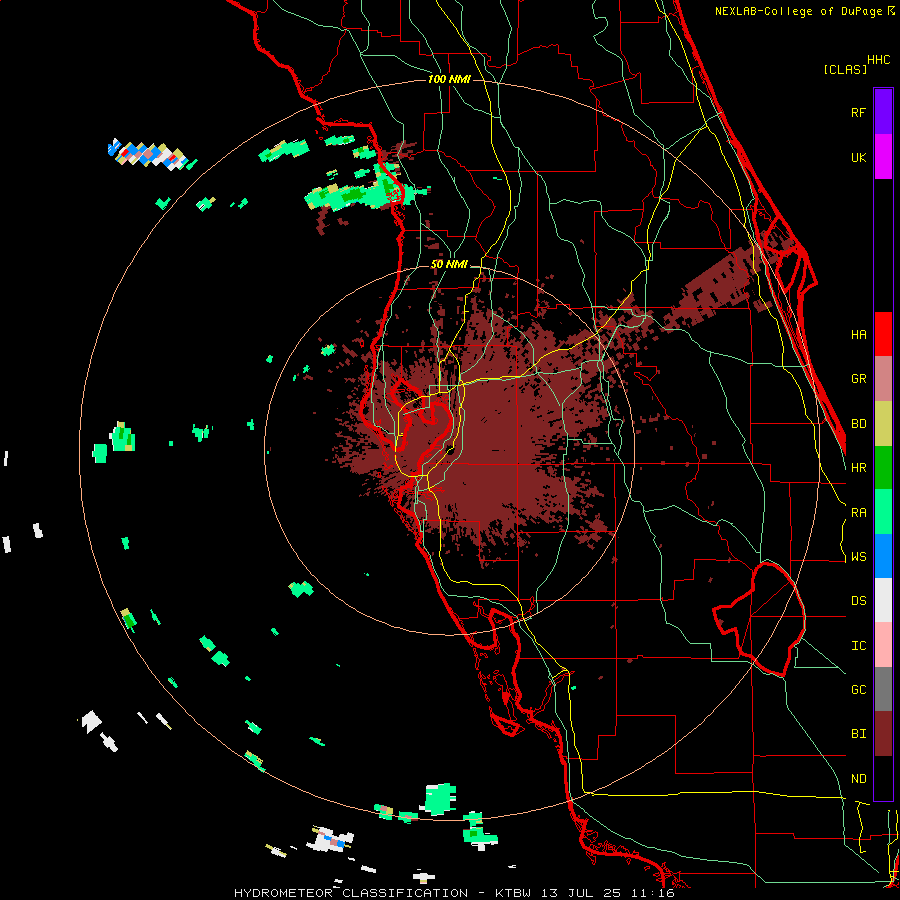Click the "RF" legend label
This screenshot has height=900, width=900.
[x=858, y=112]
